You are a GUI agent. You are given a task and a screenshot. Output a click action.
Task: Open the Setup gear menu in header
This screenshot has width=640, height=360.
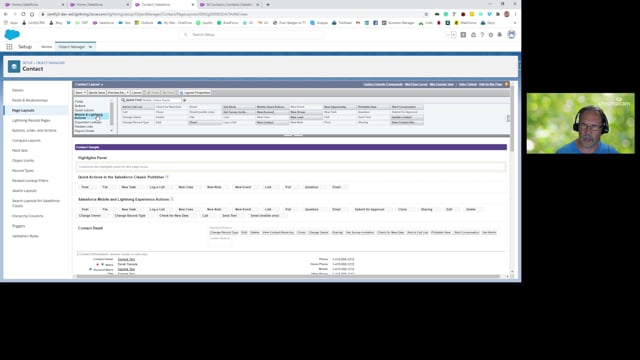click(491, 35)
